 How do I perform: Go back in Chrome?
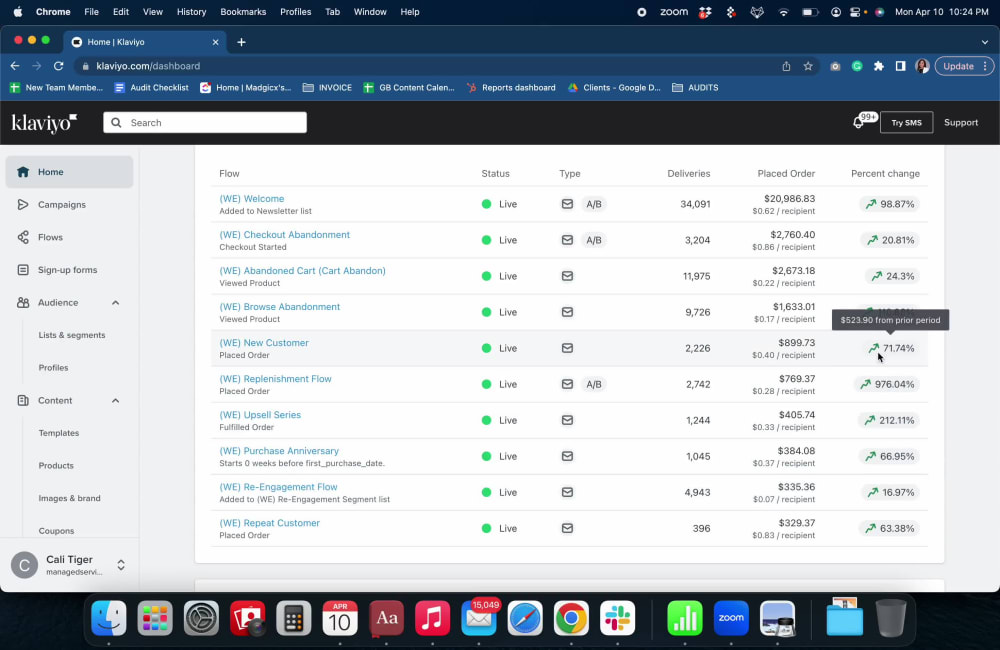pyautogui.click(x=15, y=66)
